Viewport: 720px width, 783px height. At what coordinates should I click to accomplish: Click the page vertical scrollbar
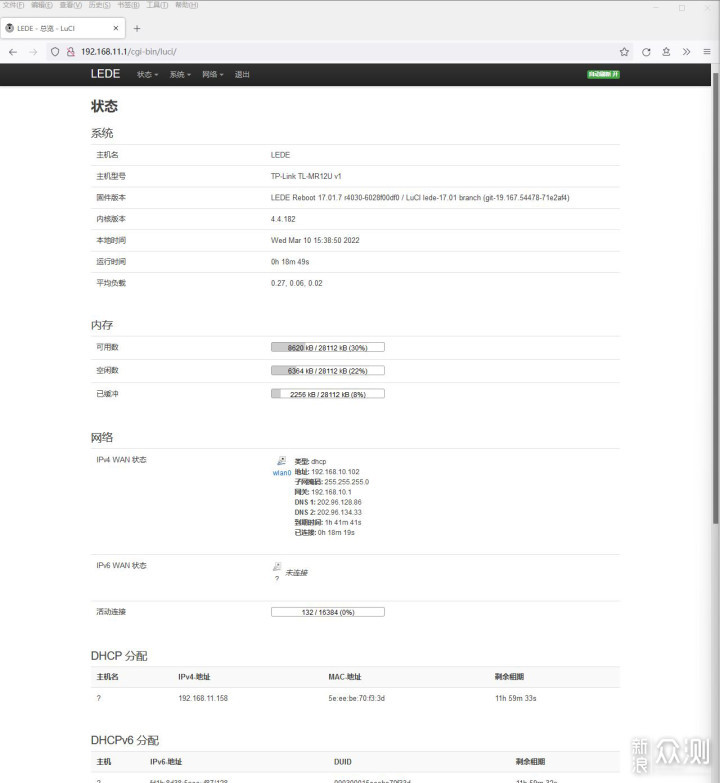pos(716,300)
